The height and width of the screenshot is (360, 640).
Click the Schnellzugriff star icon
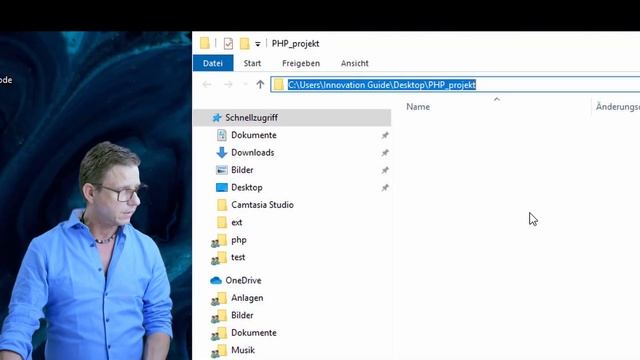point(216,118)
